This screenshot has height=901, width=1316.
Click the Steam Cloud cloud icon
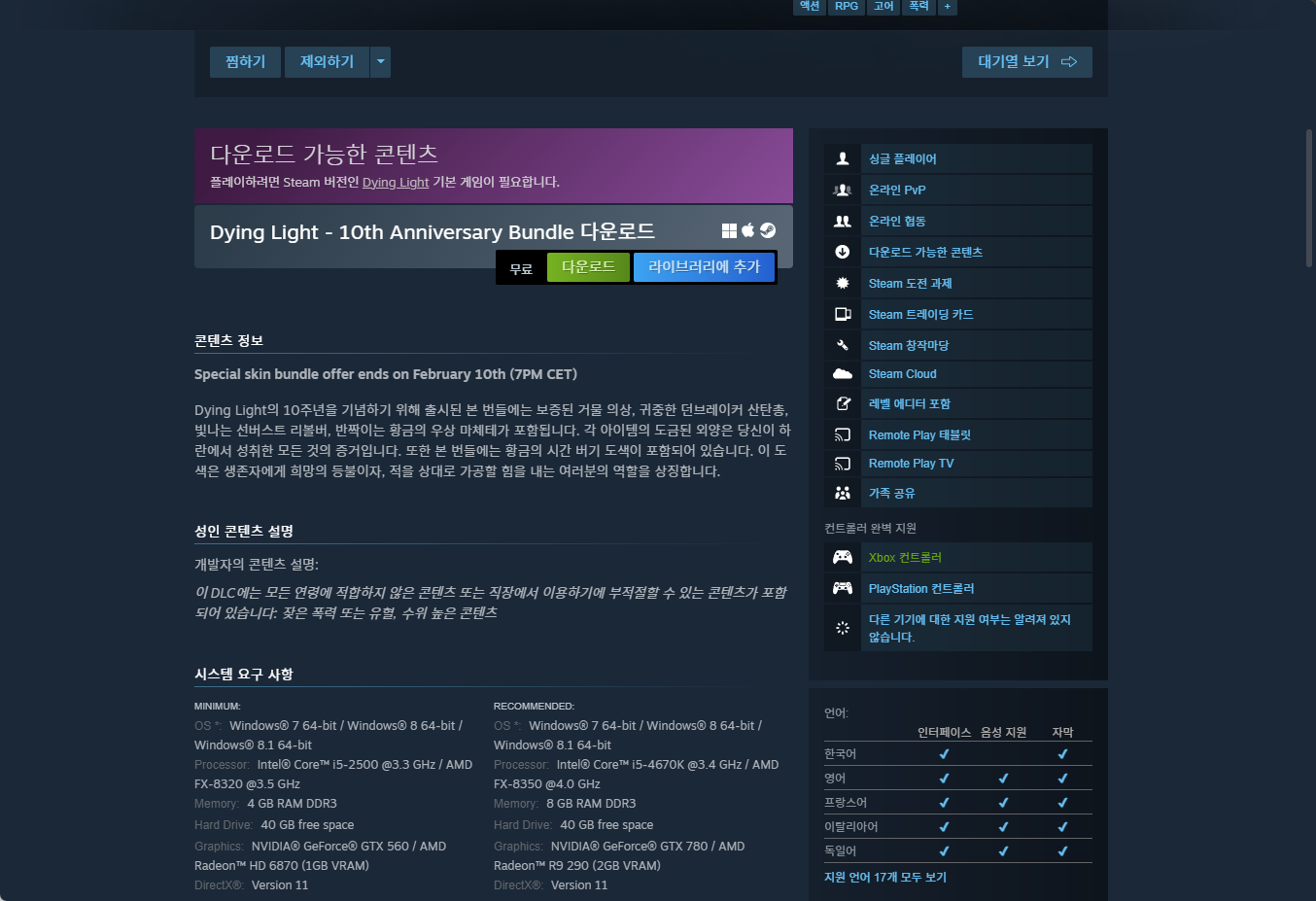[843, 373]
